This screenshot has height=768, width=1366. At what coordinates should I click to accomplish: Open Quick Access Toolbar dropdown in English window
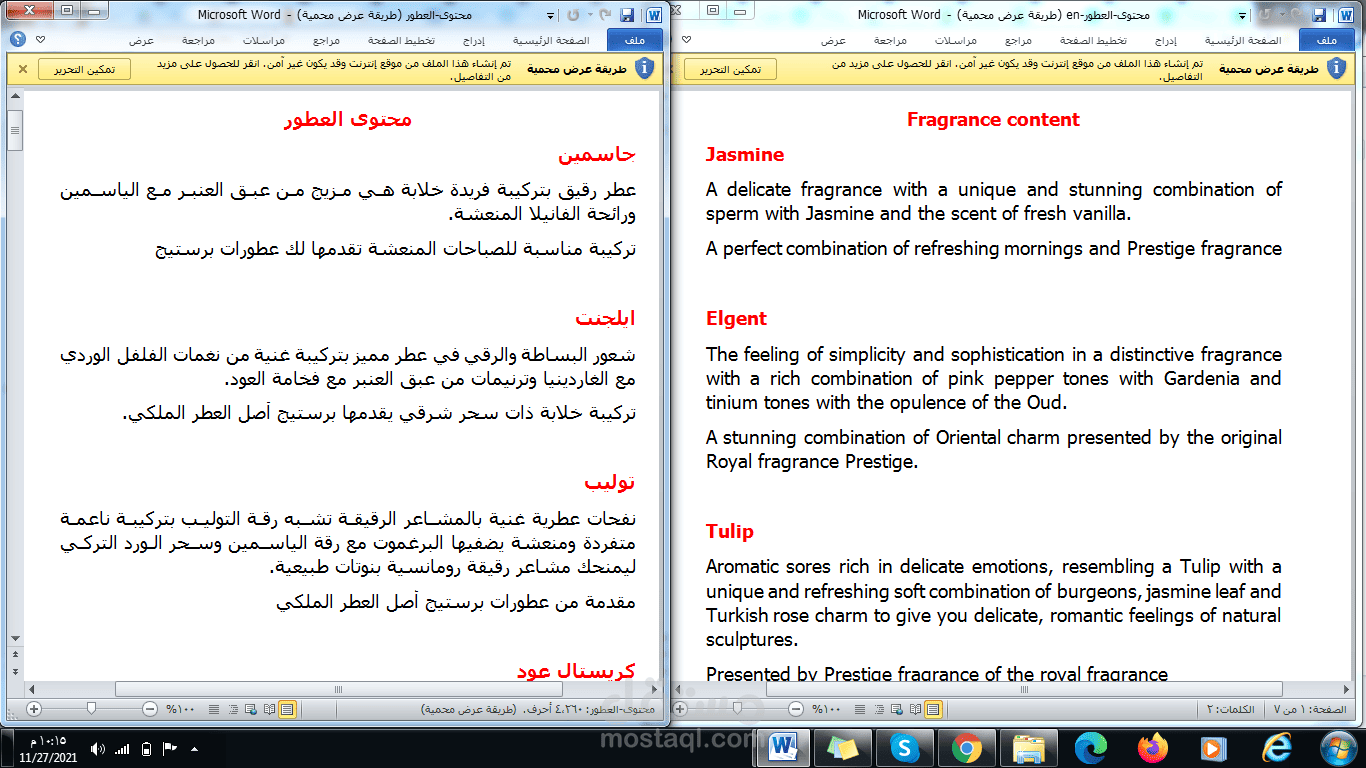point(1242,16)
